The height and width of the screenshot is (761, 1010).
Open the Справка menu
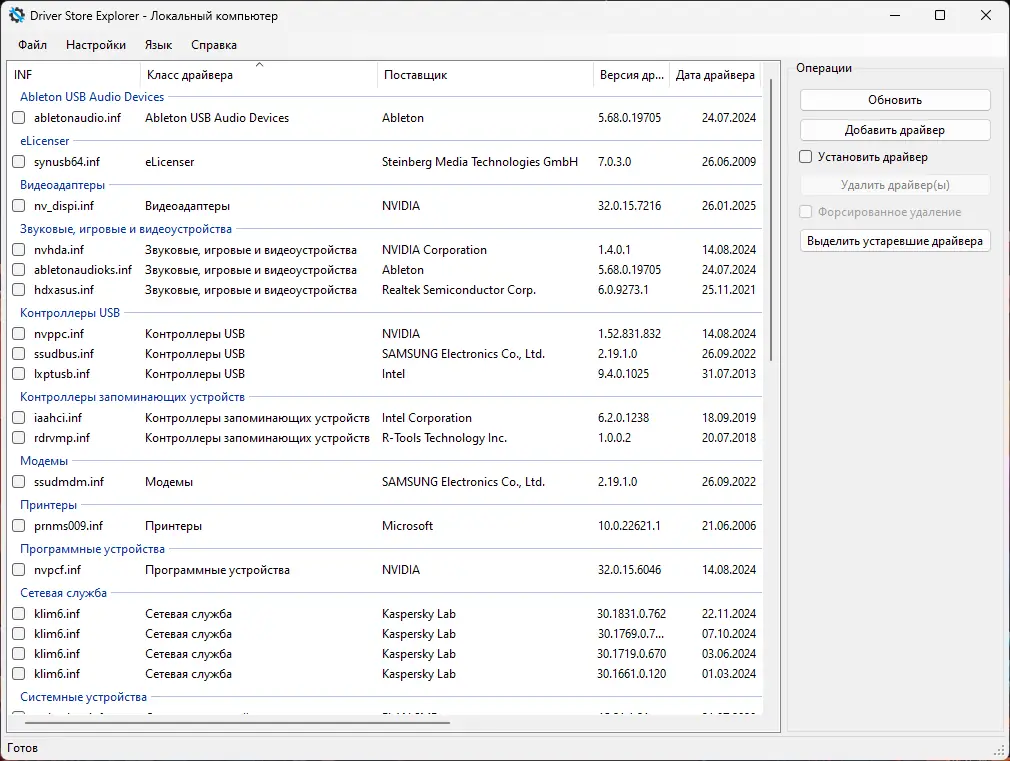coord(214,45)
